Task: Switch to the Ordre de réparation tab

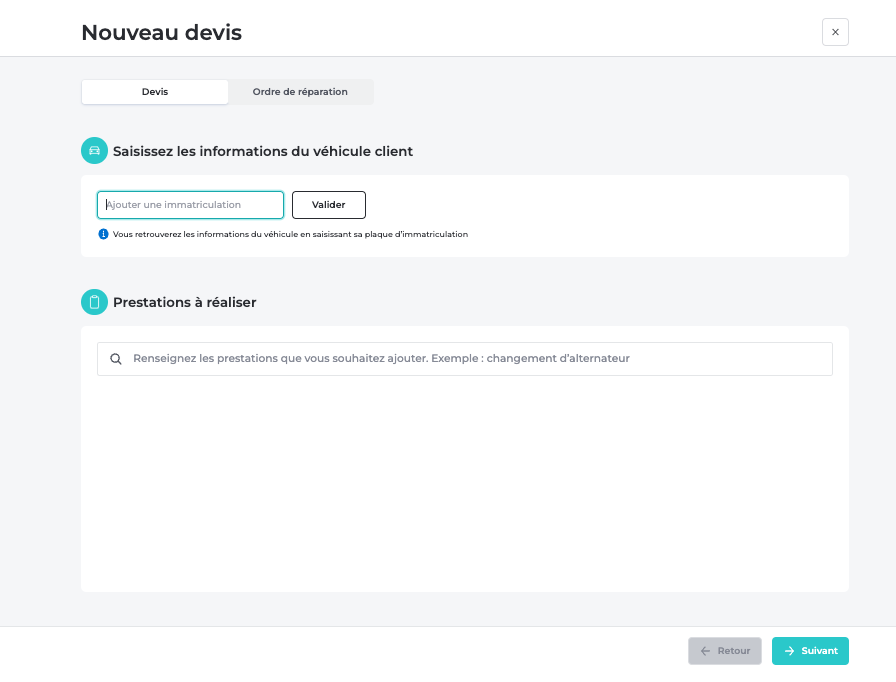Action: tap(300, 92)
